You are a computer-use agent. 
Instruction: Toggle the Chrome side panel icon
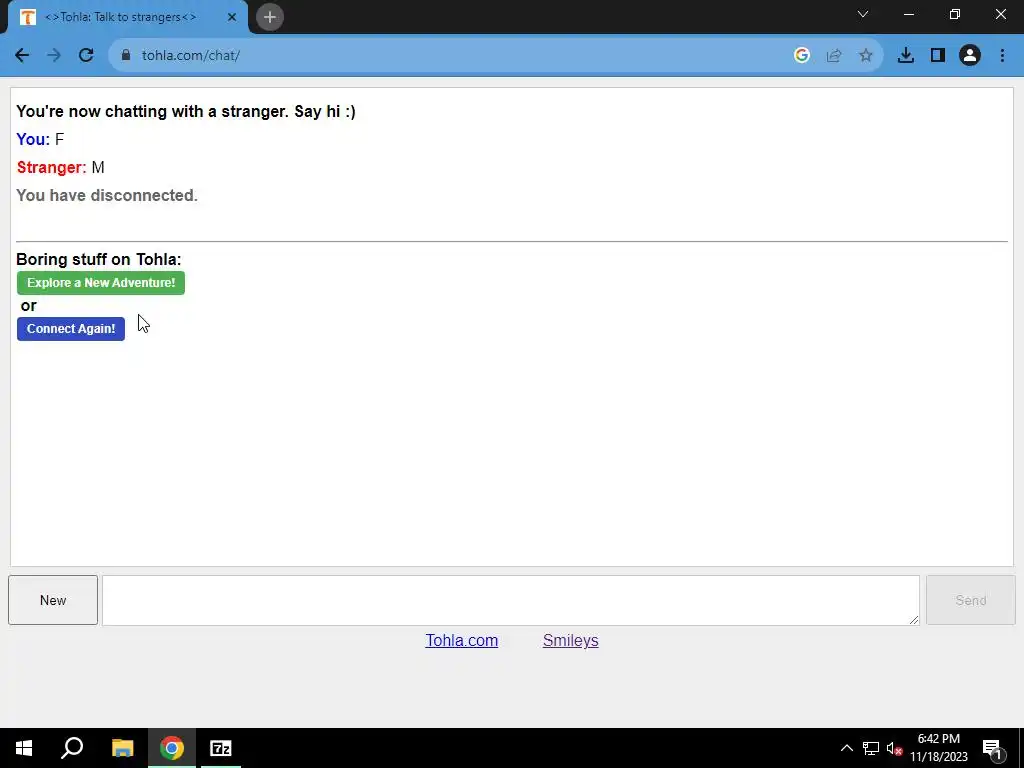938,56
